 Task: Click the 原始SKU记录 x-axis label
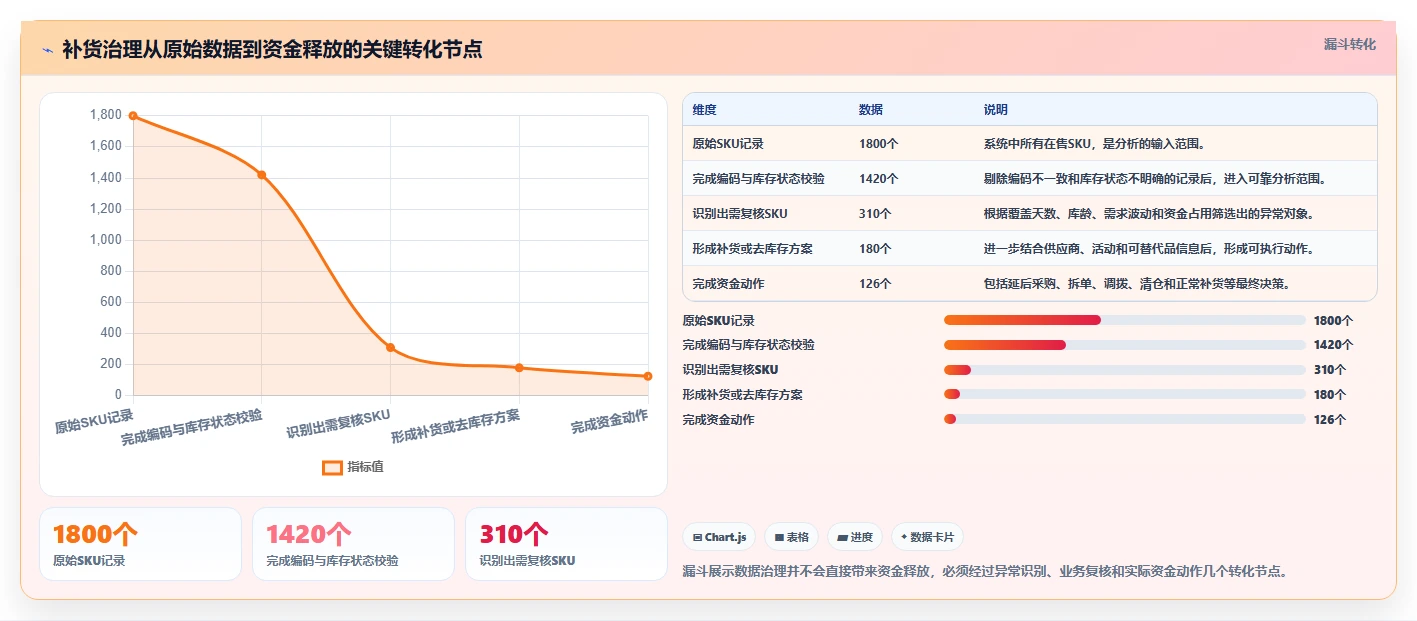(94, 420)
